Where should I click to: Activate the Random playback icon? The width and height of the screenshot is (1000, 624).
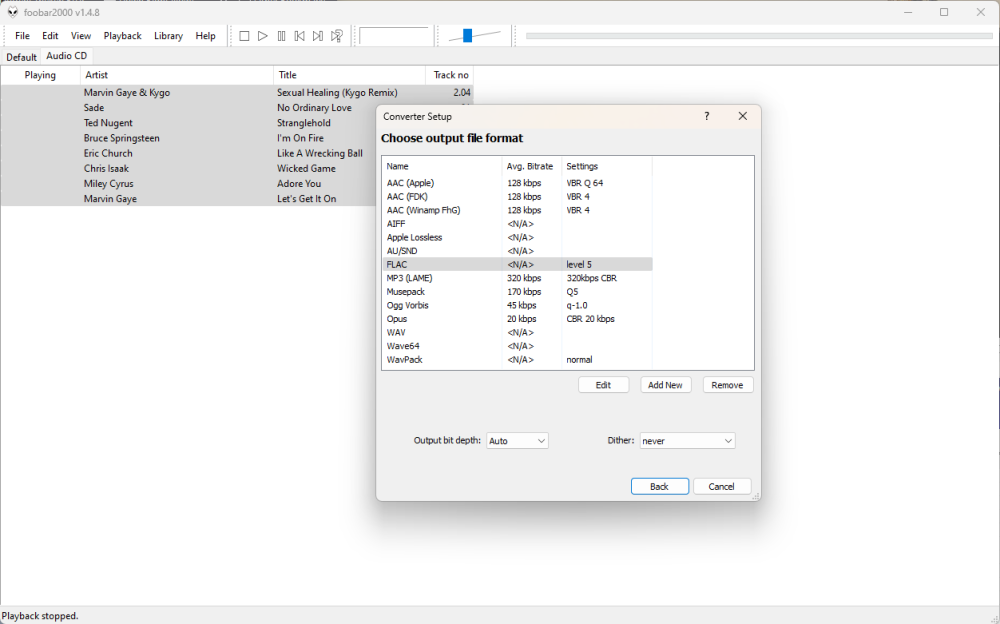pos(337,35)
